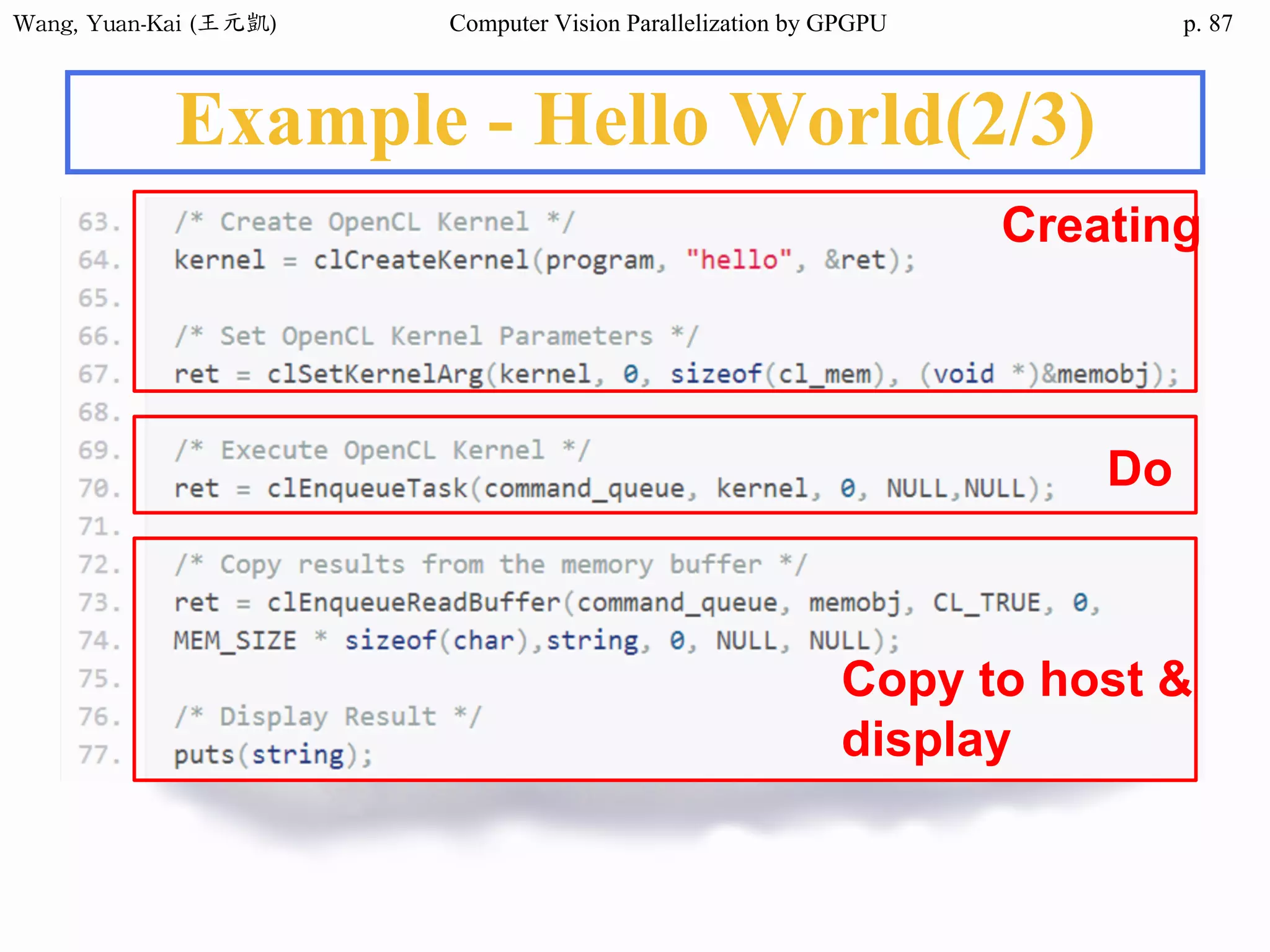Click 'CL_TRUE' on line 73
This screenshot has height=952, width=1270.
[x=987, y=603]
